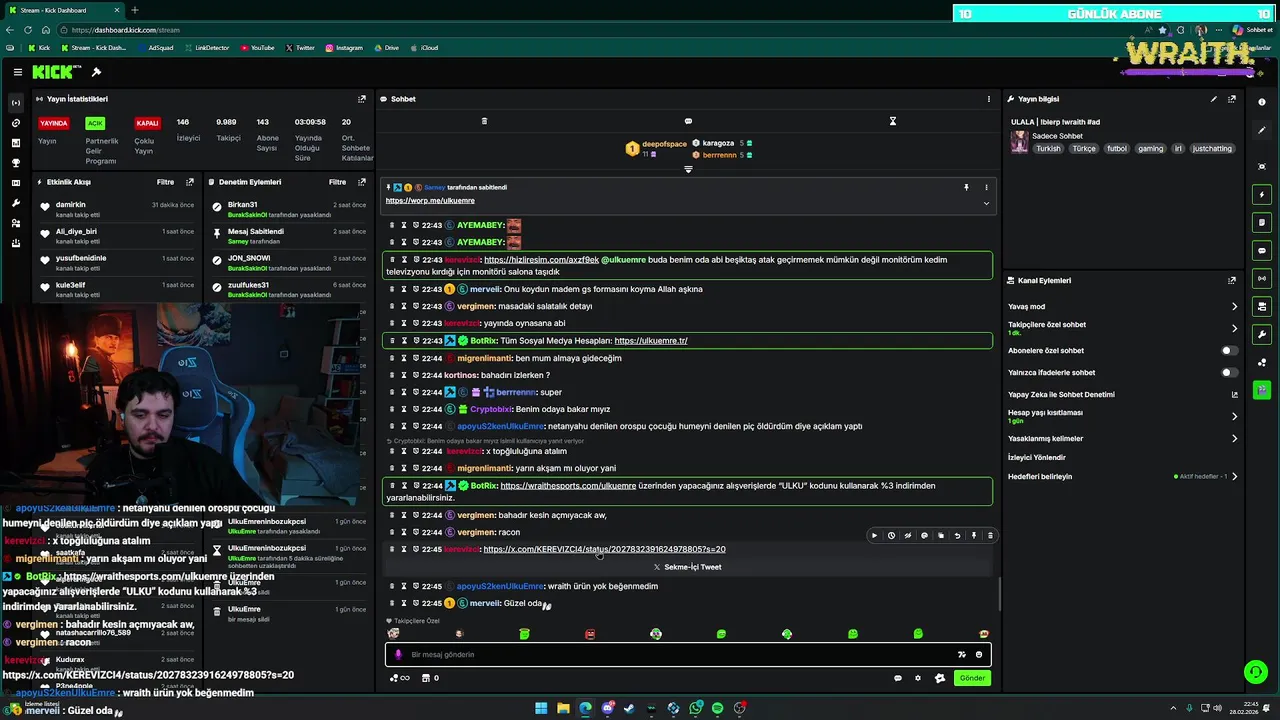Image resolution: width=1280 pixels, height=720 pixels.
Task: Expand the top chatters list arrow
Action: (688, 169)
